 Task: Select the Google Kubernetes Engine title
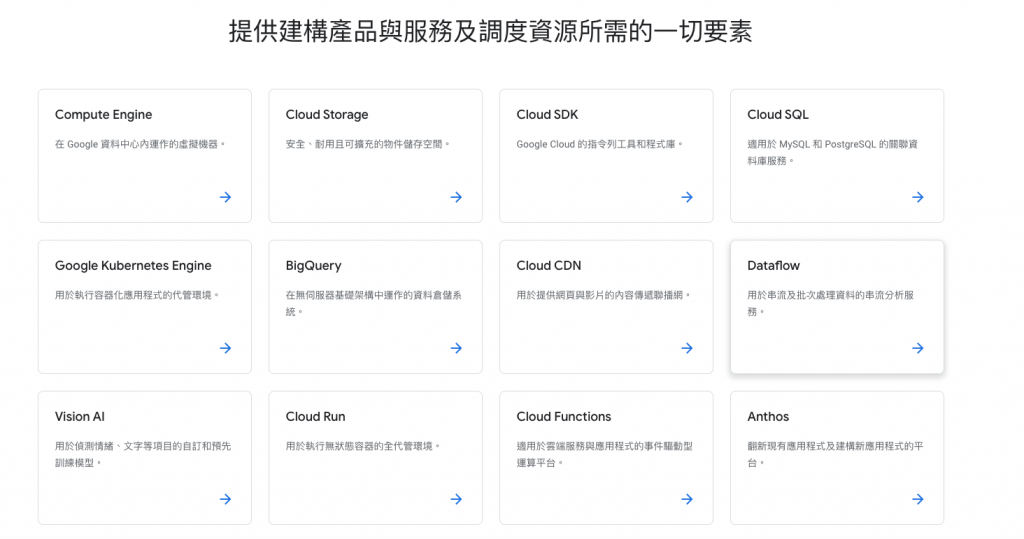coord(133,266)
